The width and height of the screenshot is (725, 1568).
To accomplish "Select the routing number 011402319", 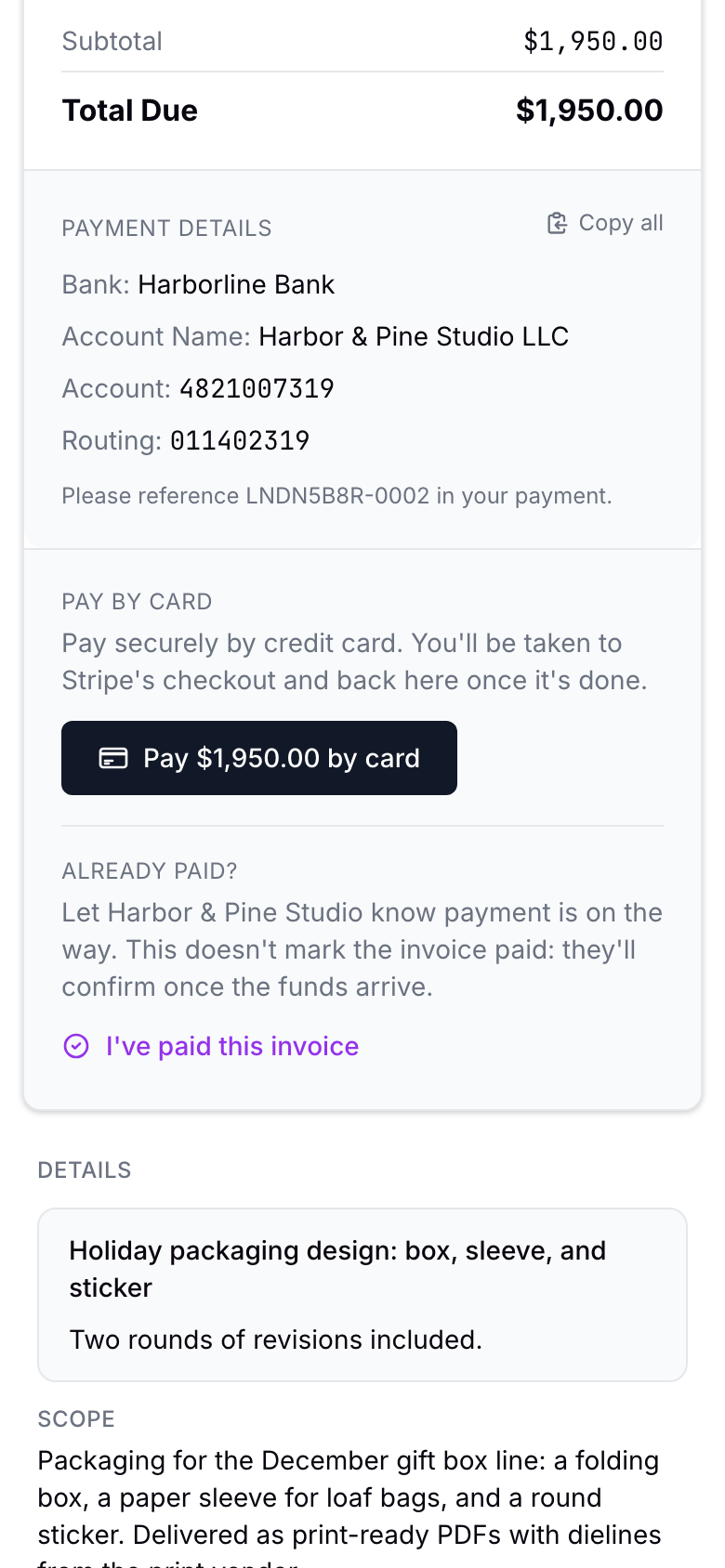I will pos(240,440).
